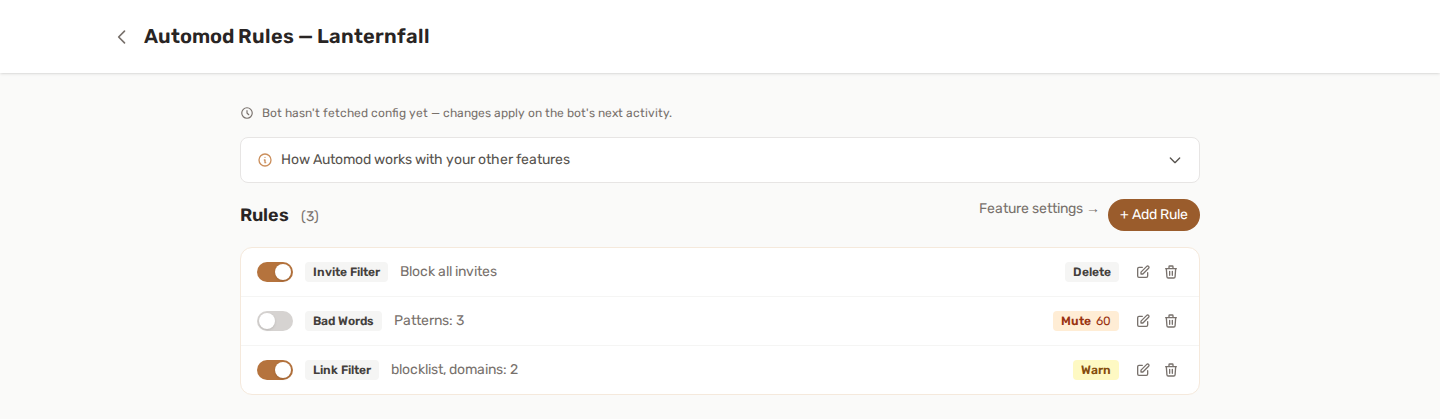Click the clock icon near bot config notice
1440x419 pixels.
247,113
